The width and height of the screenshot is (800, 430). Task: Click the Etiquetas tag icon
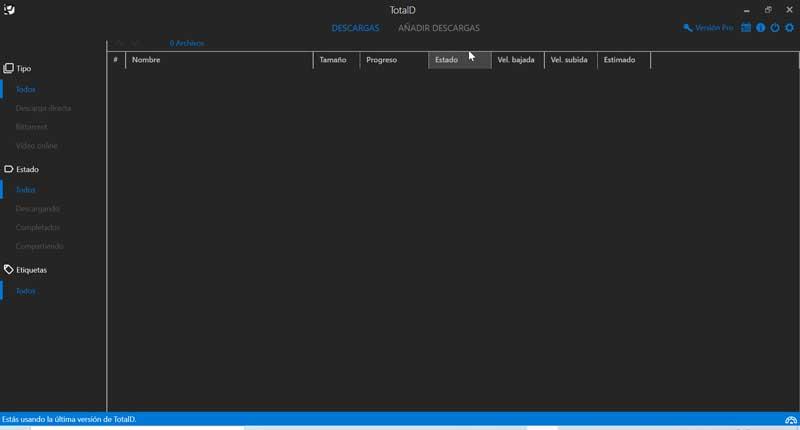click(x=9, y=269)
